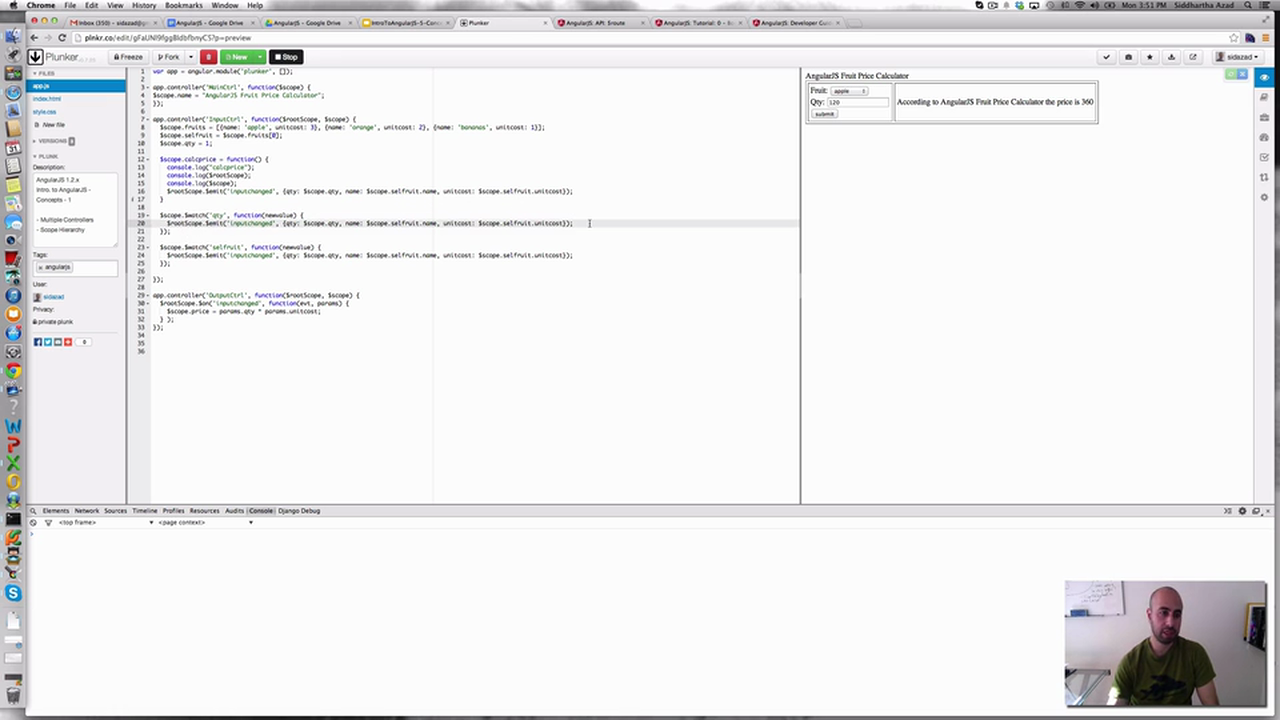
Task: Click the console filter funnel icon
Action: (47, 523)
